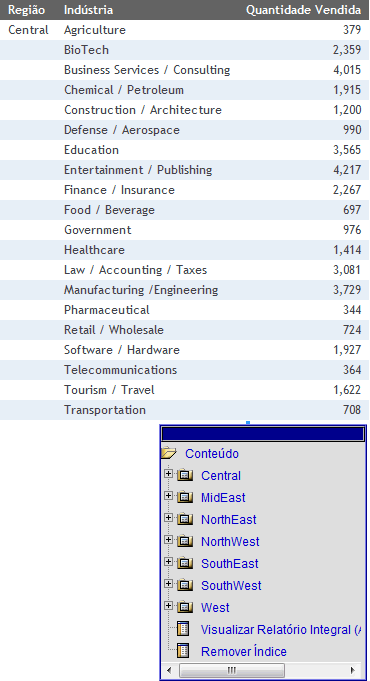Image resolution: width=370 pixels, height=681 pixels.
Task: Select the Remover Índice link
Action: (244, 651)
